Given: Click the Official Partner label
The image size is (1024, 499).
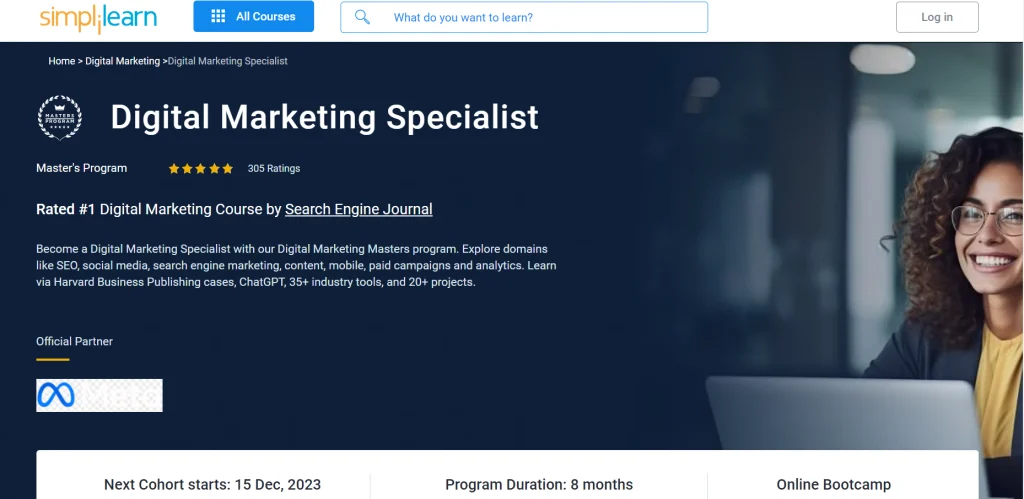Looking at the screenshot, I should tap(74, 342).
